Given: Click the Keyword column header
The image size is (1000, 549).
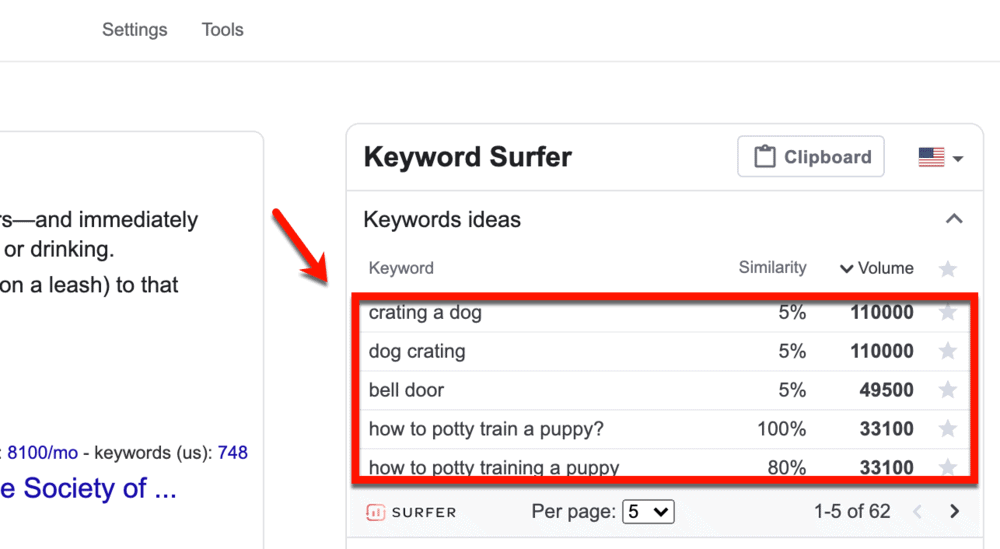Looking at the screenshot, I should (x=401, y=268).
